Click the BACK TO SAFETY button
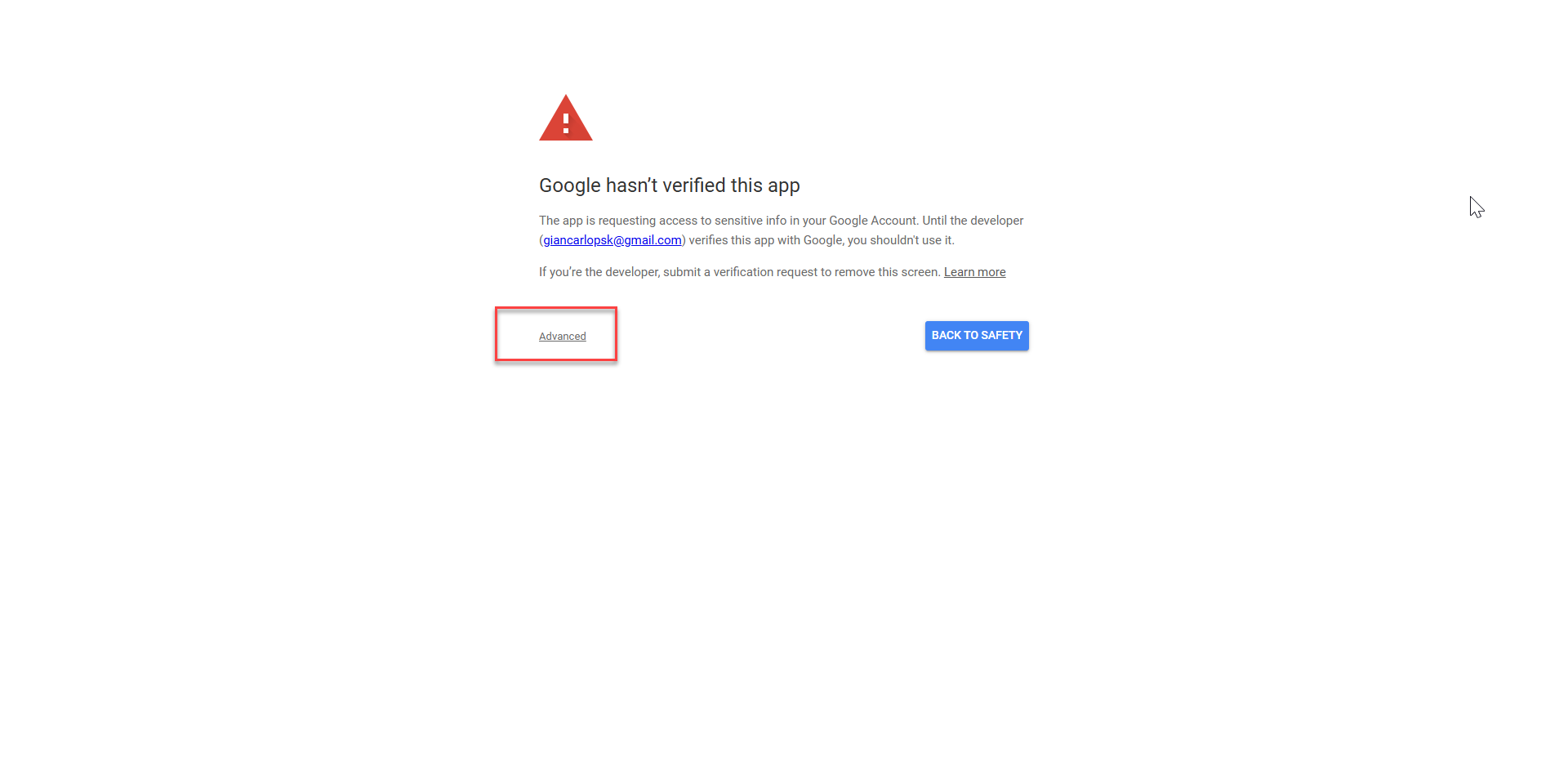1568x777 pixels. click(977, 336)
